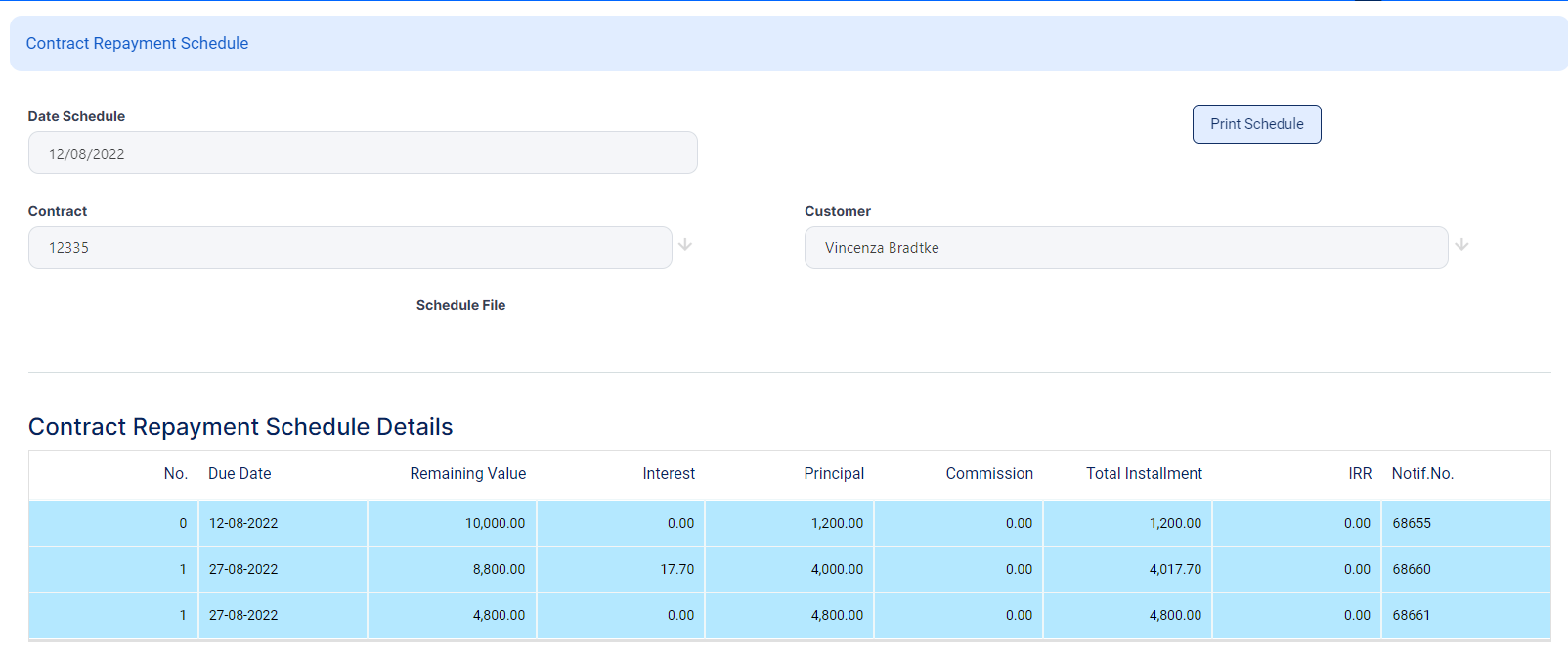Select row with notification number 68661
This screenshot has width=1568, height=652.
click(x=1412, y=616)
